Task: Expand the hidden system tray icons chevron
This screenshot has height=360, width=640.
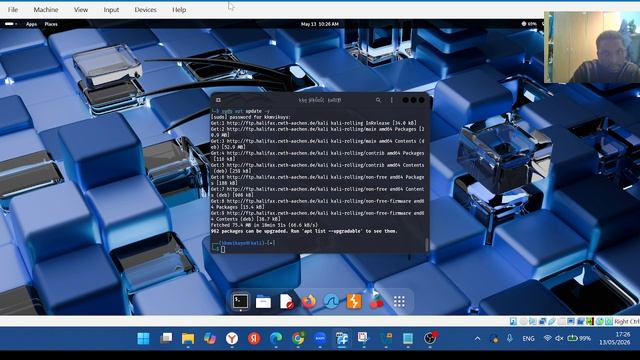Action: (x=477, y=338)
